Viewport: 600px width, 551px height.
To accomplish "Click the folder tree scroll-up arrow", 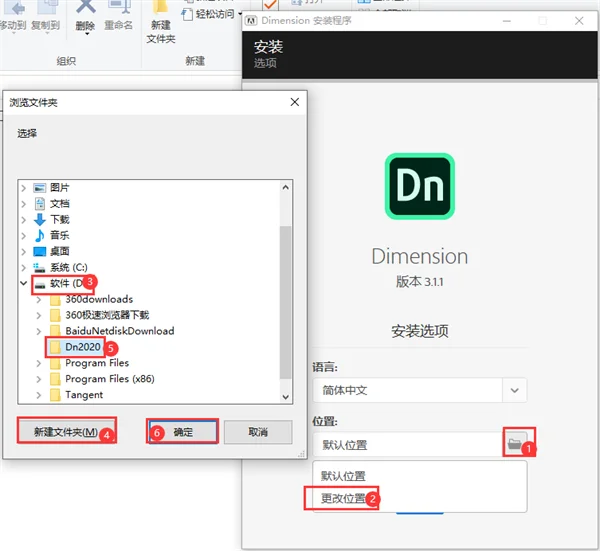I will point(285,187).
